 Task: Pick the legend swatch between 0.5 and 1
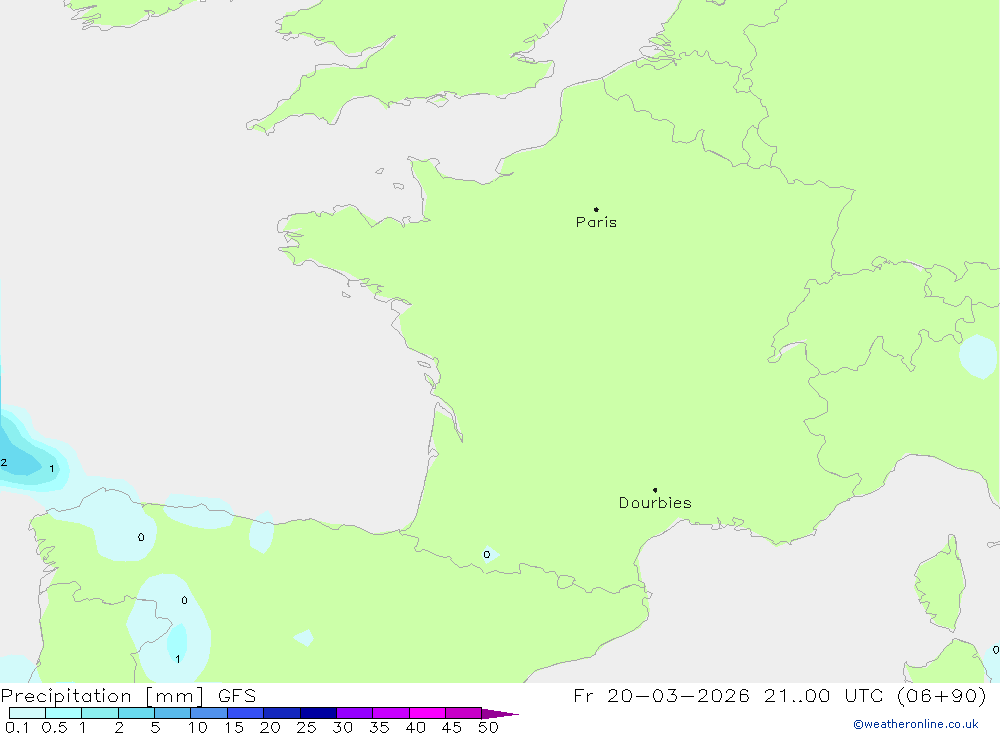point(64,713)
